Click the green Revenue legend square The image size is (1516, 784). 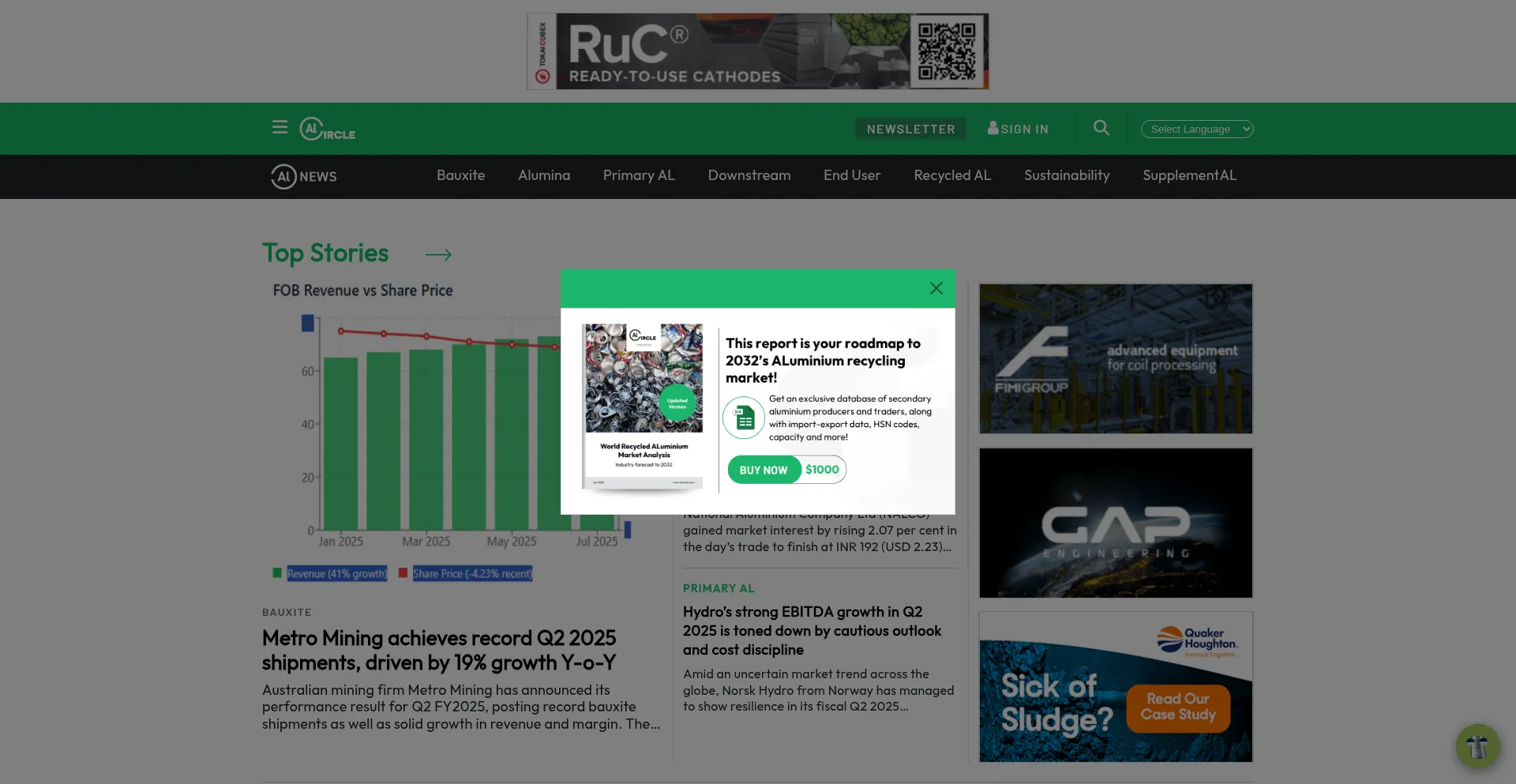pyautogui.click(x=277, y=573)
